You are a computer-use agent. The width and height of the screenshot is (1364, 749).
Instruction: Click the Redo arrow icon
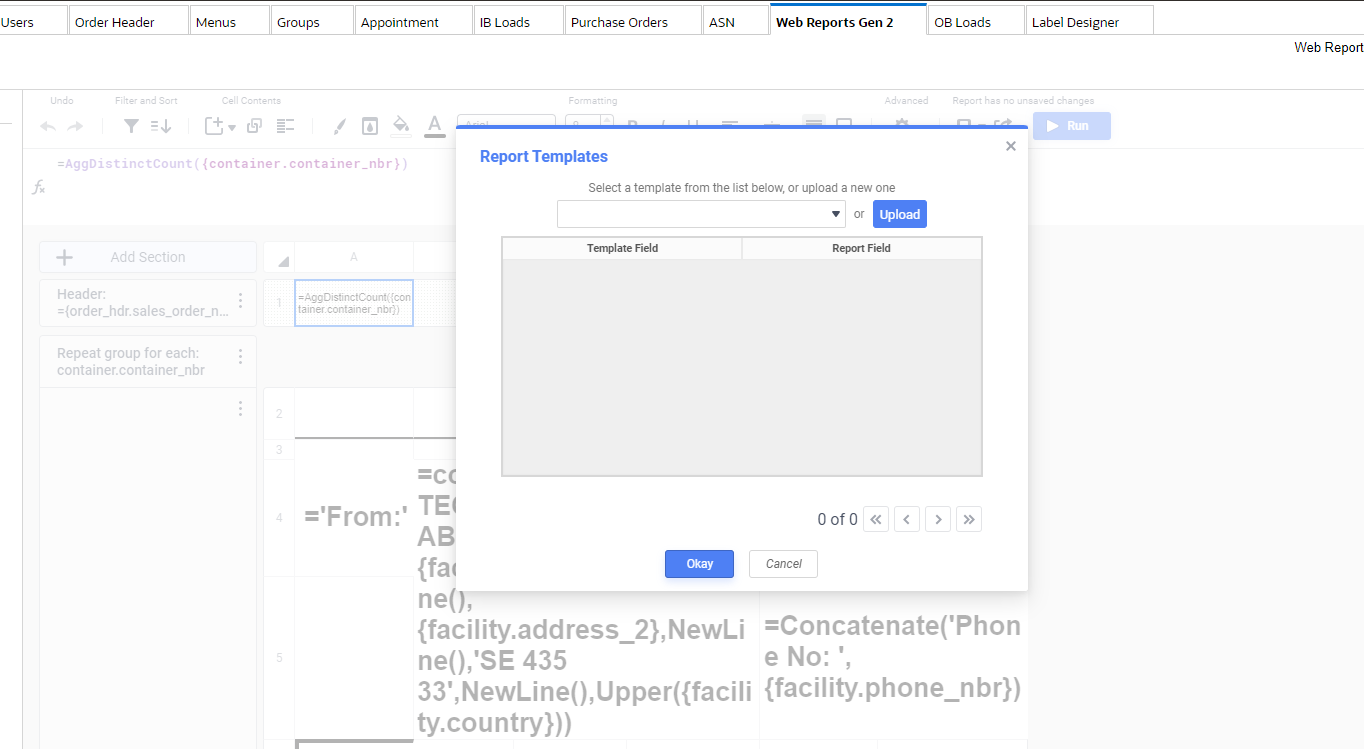(x=75, y=126)
